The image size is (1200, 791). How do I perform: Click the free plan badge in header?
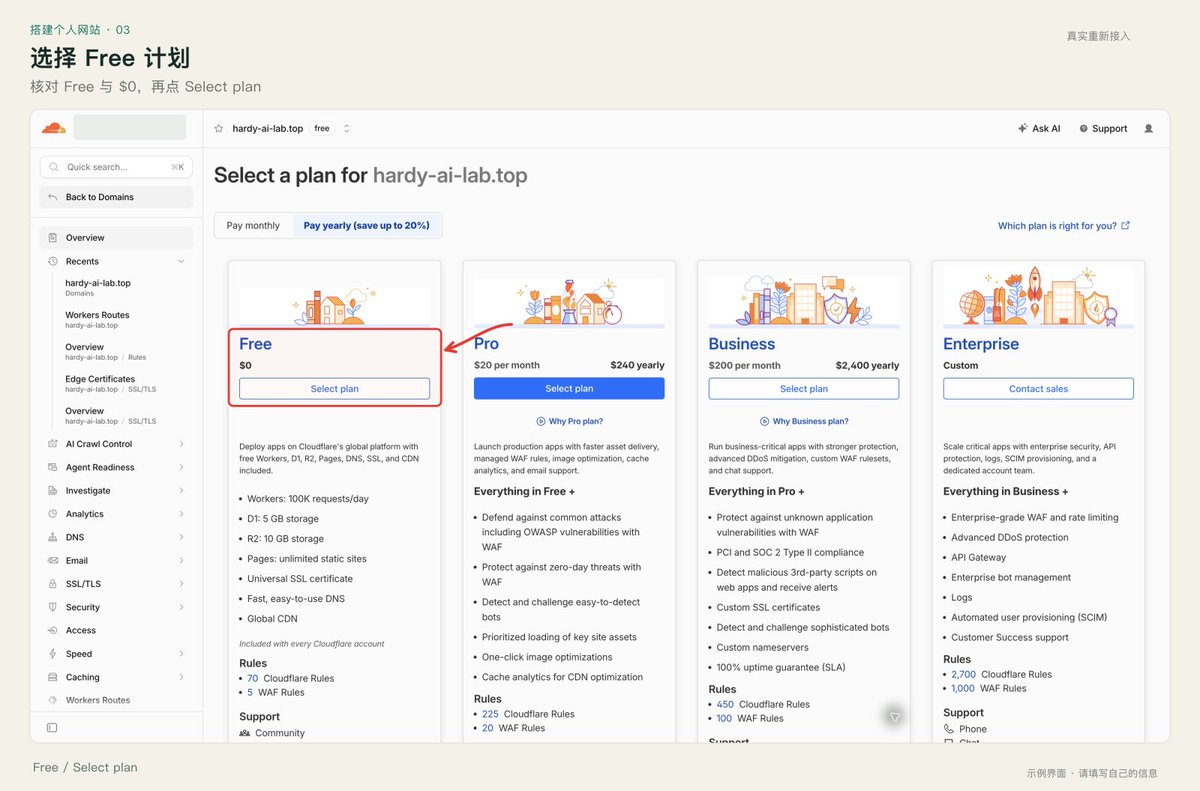322,129
